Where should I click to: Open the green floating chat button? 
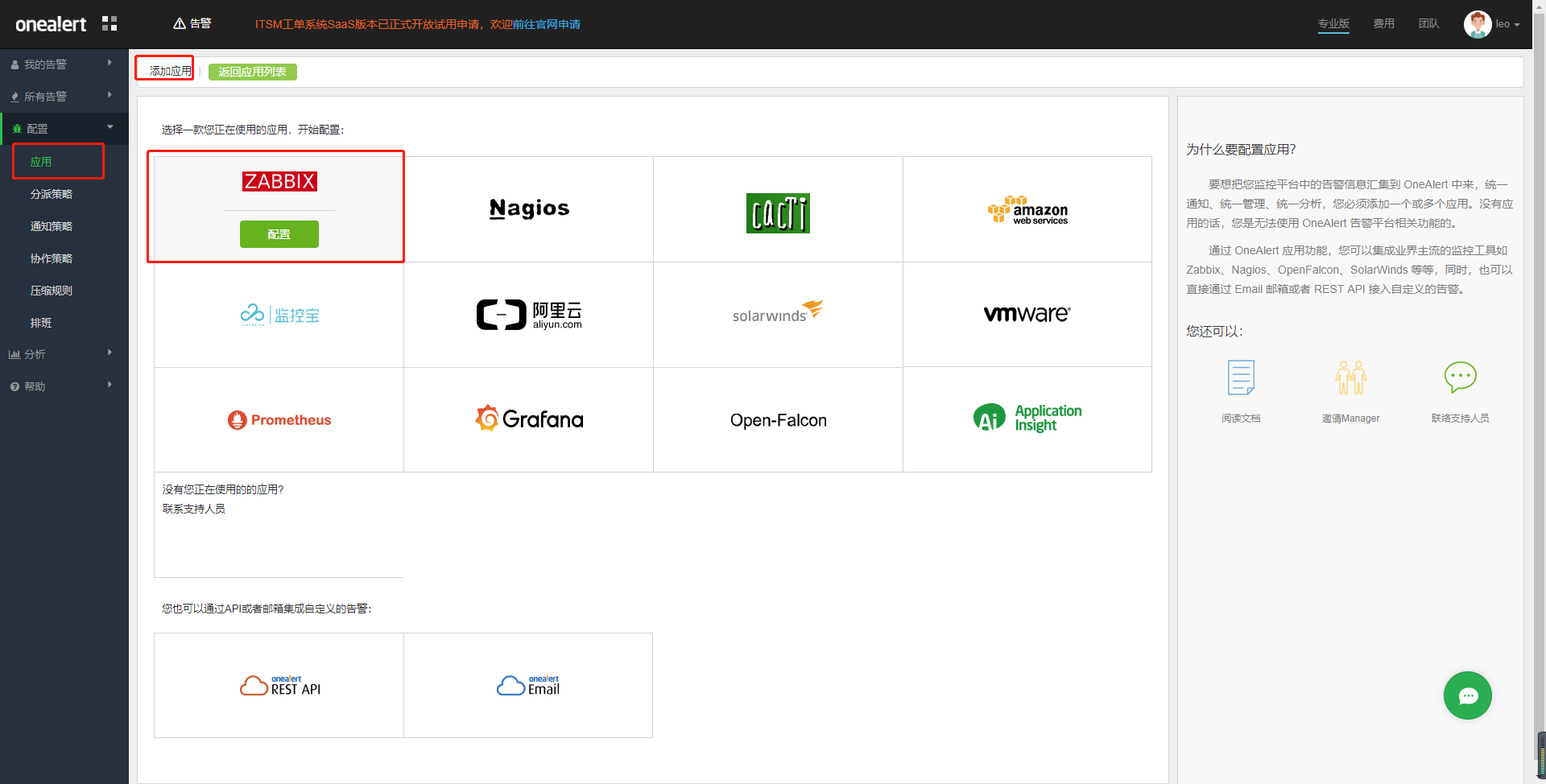(x=1467, y=695)
